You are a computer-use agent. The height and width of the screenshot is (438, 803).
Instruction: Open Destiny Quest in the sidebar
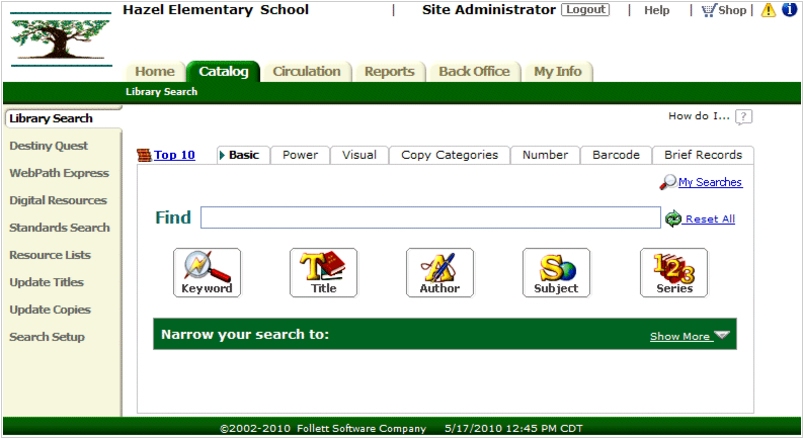click(49, 146)
